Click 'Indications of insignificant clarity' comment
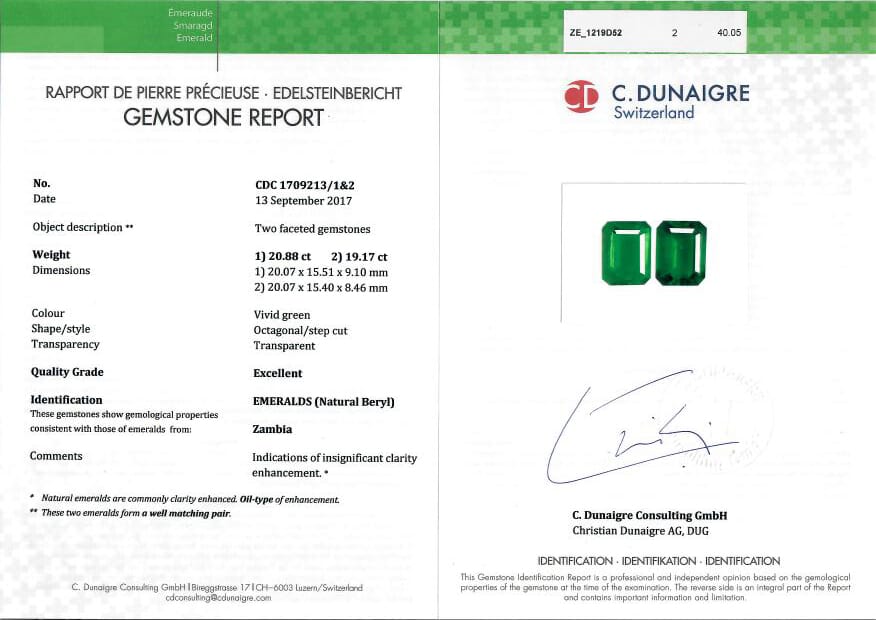The image size is (876, 620). coord(334,458)
